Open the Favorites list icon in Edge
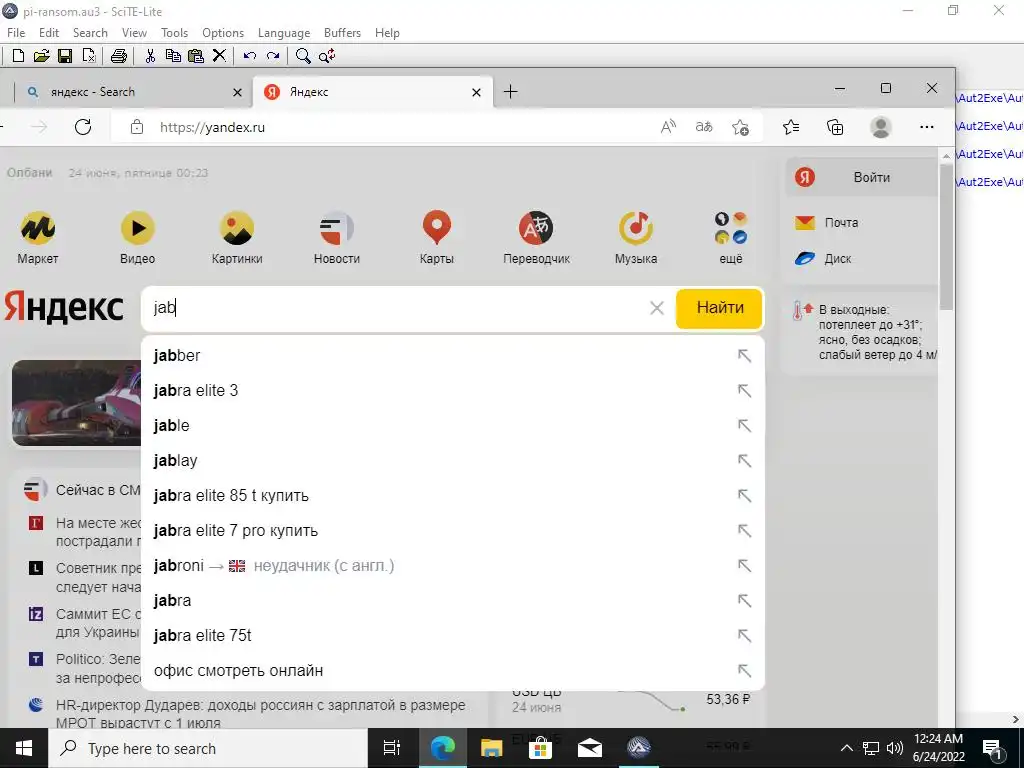This screenshot has height=768, width=1024. point(791,127)
